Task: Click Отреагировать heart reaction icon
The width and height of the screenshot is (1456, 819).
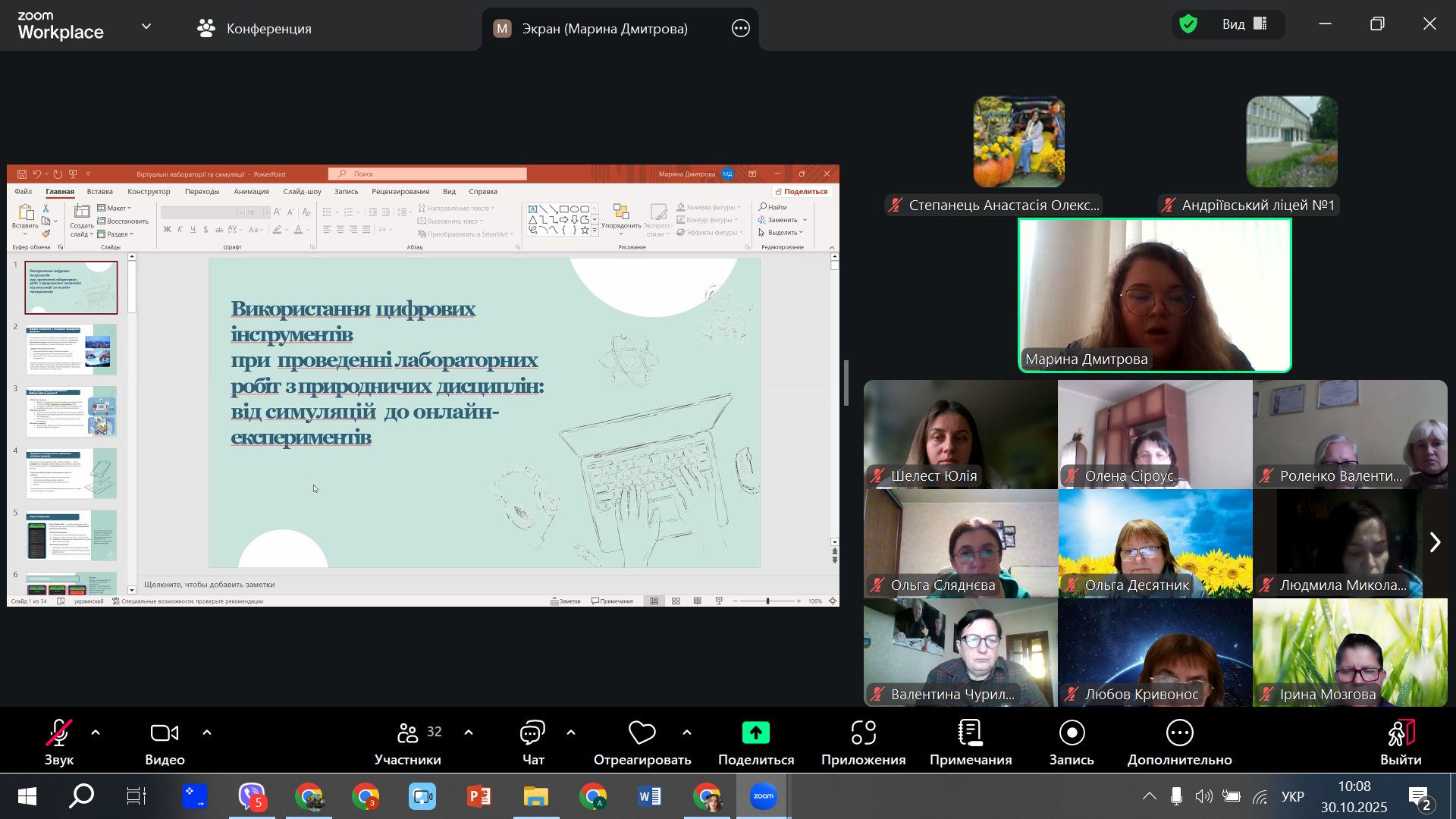Action: (x=642, y=733)
